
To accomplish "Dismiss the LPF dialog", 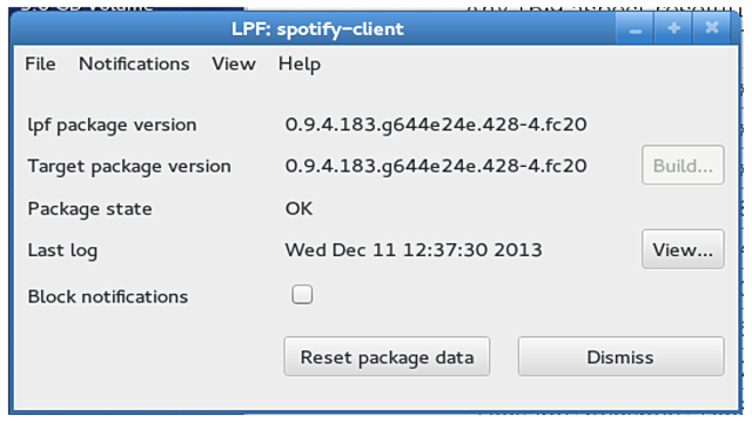I will [x=620, y=357].
